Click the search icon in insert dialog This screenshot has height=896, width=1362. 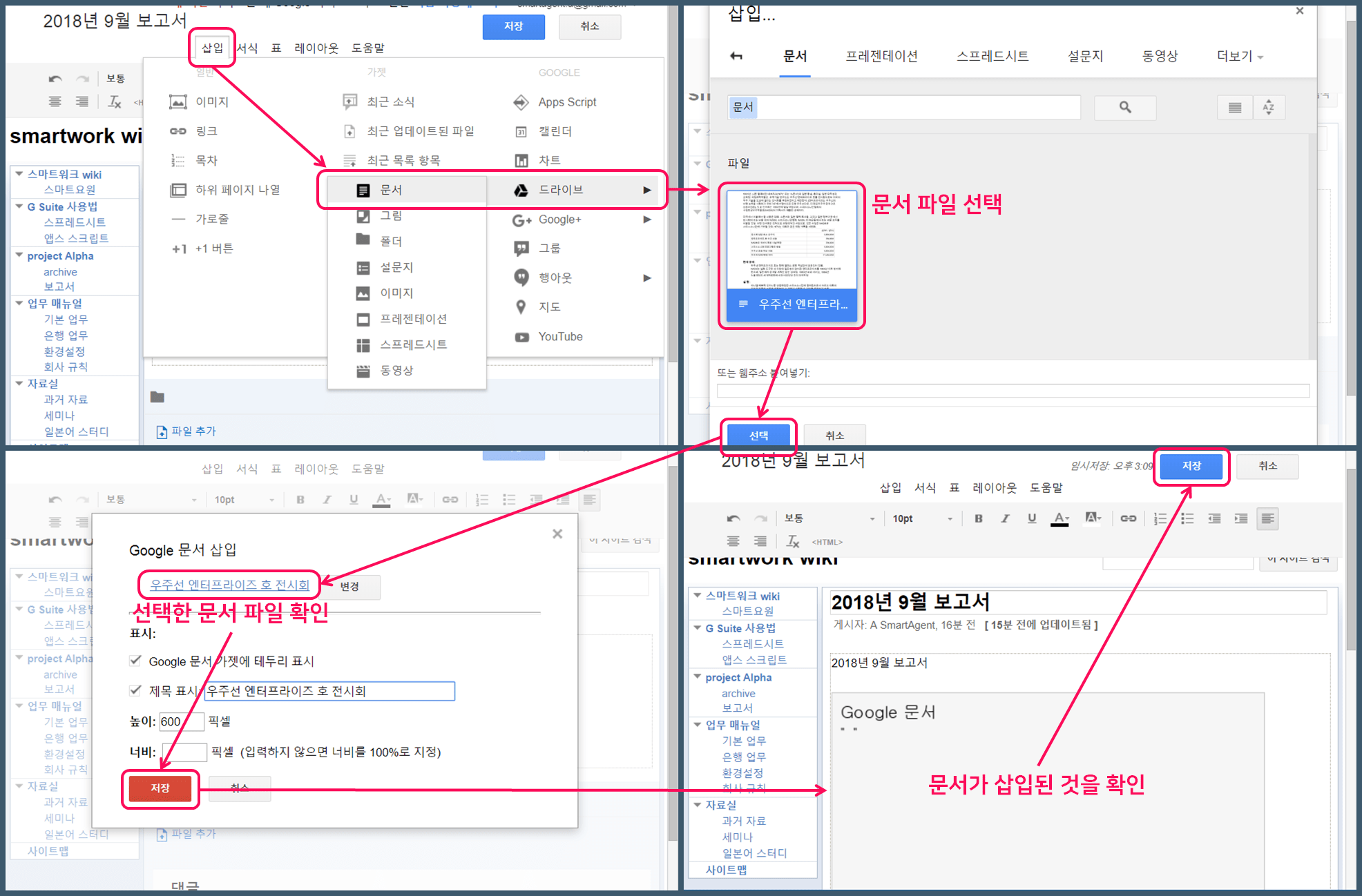(1124, 107)
